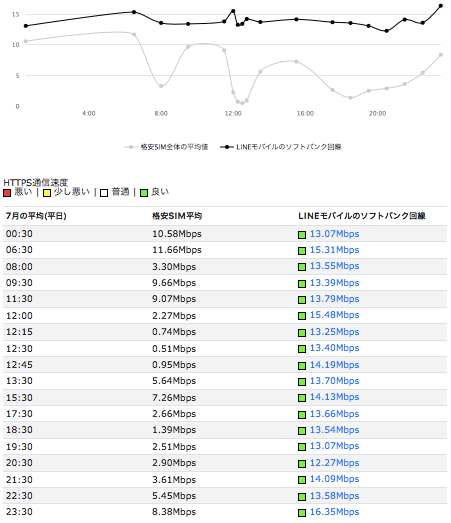Click the 7月の平均(平日) column header

point(36,216)
